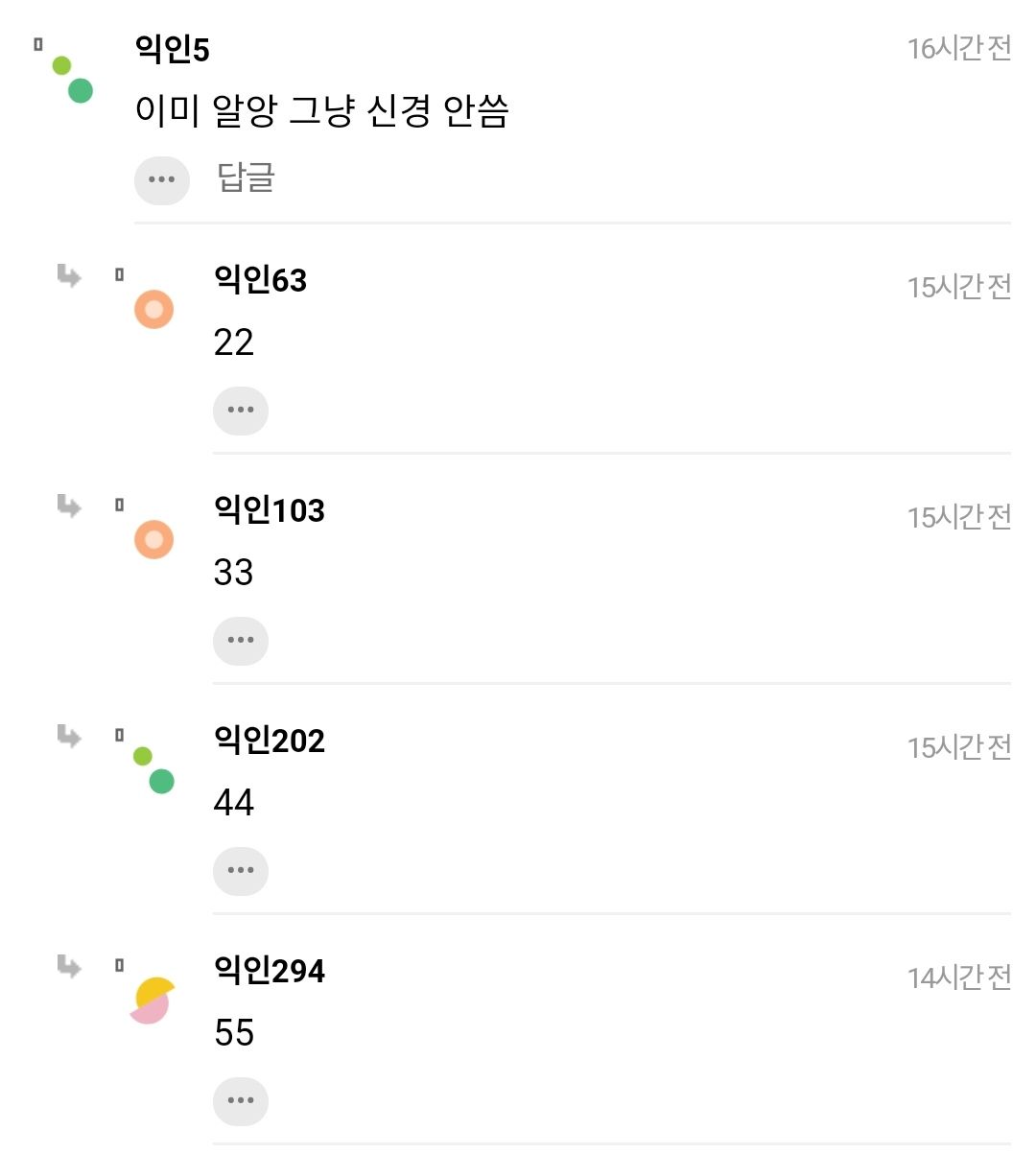Image resolution: width=1036 pixels, height=1154 pixels.
Task: Click the username 익인5
Action: pos(173,50)
